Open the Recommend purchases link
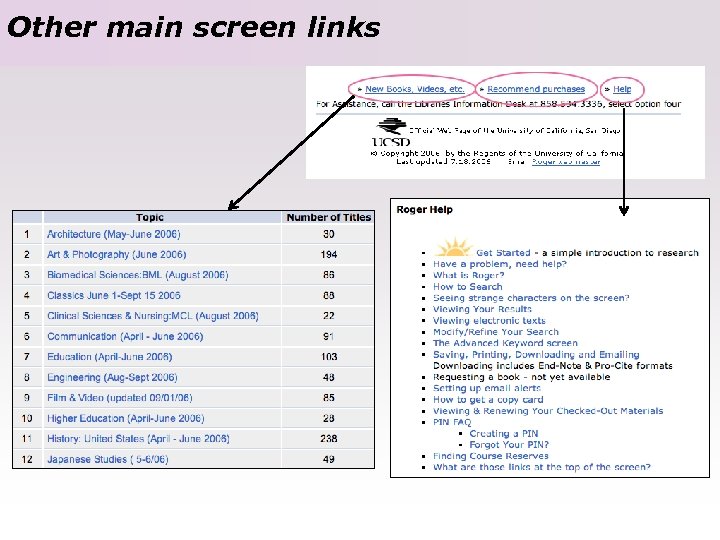 click(x=536, y=89)
